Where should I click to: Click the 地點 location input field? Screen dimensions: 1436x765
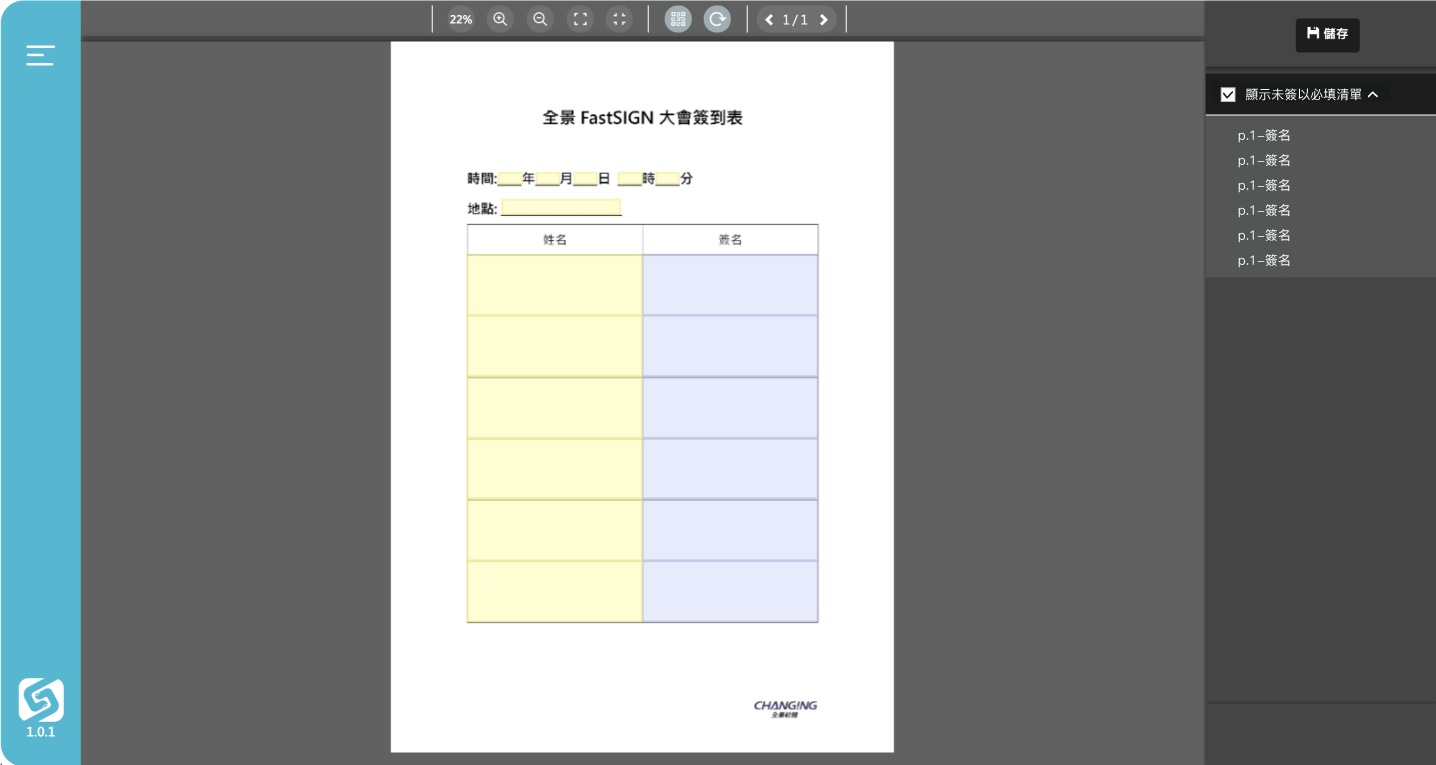(x=561, y=208)
